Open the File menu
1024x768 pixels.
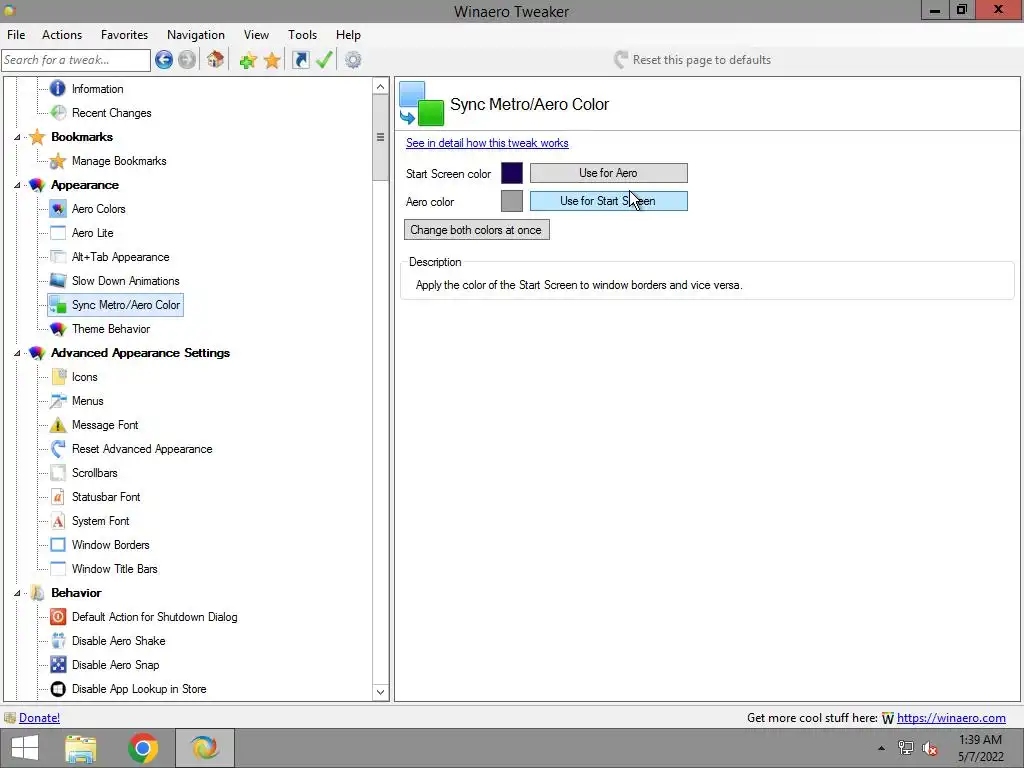coord(16,35)
